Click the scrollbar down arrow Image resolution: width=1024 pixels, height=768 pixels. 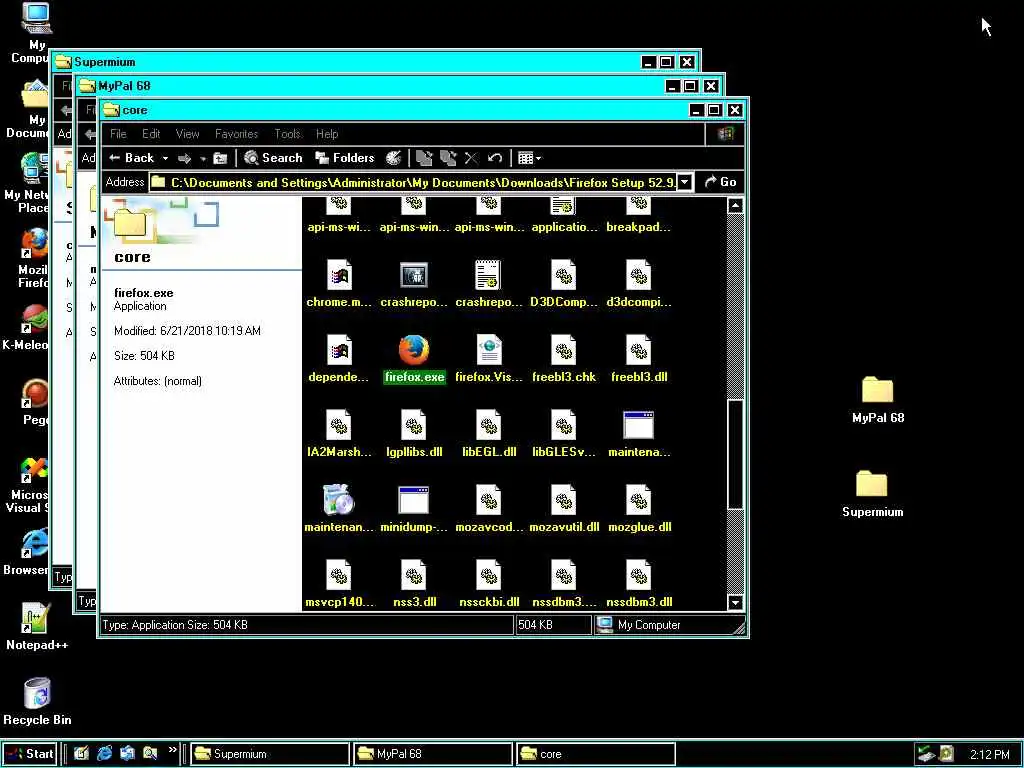735,602
